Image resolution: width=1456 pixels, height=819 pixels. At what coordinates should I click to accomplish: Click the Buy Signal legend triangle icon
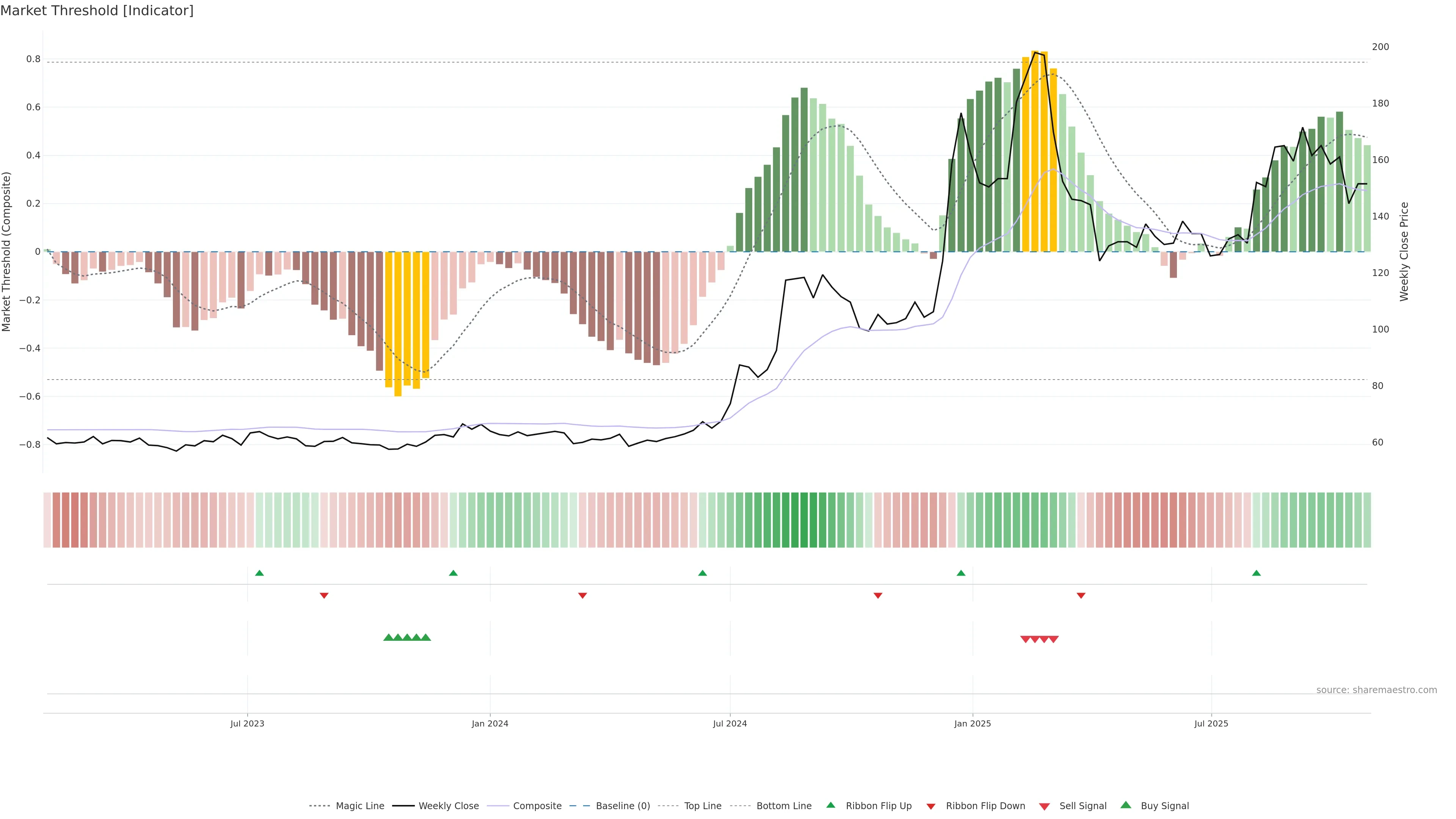click(x=1126, y=805)
